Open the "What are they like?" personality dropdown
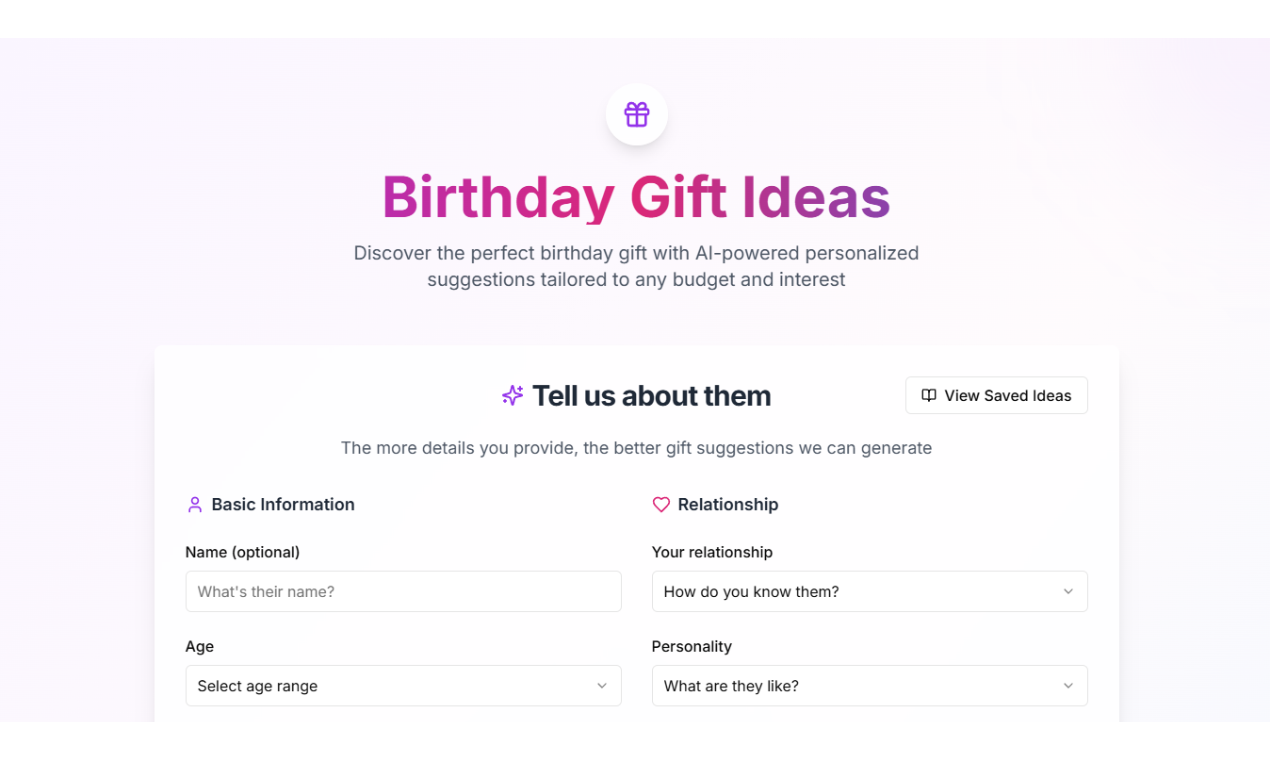1270x760 pixels. pyautogui.click(x=869, y=686)
